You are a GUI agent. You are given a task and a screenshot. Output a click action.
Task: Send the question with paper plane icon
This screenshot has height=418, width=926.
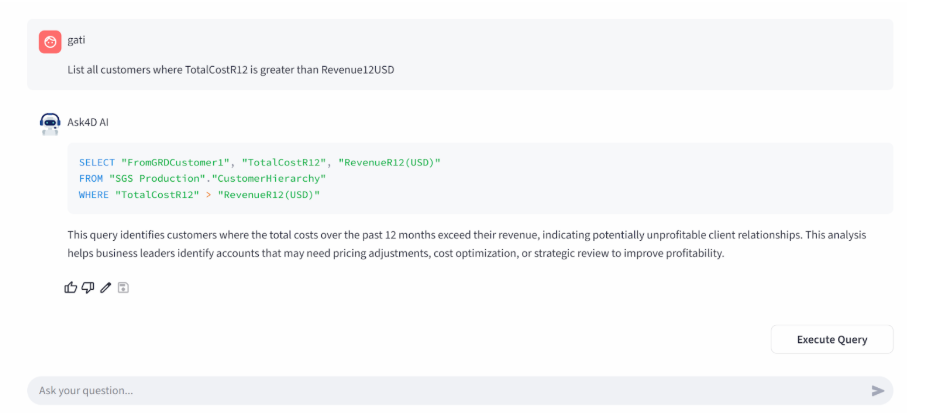point(878,391)
